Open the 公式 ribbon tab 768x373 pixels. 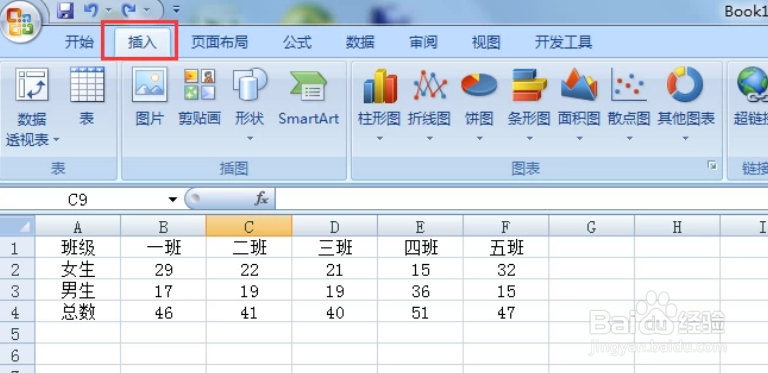297,42
